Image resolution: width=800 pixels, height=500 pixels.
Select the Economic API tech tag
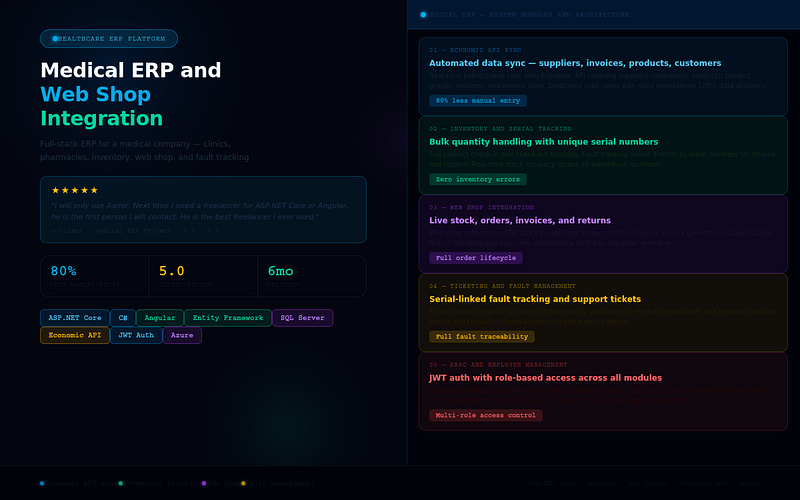click(x=75, y=335)
